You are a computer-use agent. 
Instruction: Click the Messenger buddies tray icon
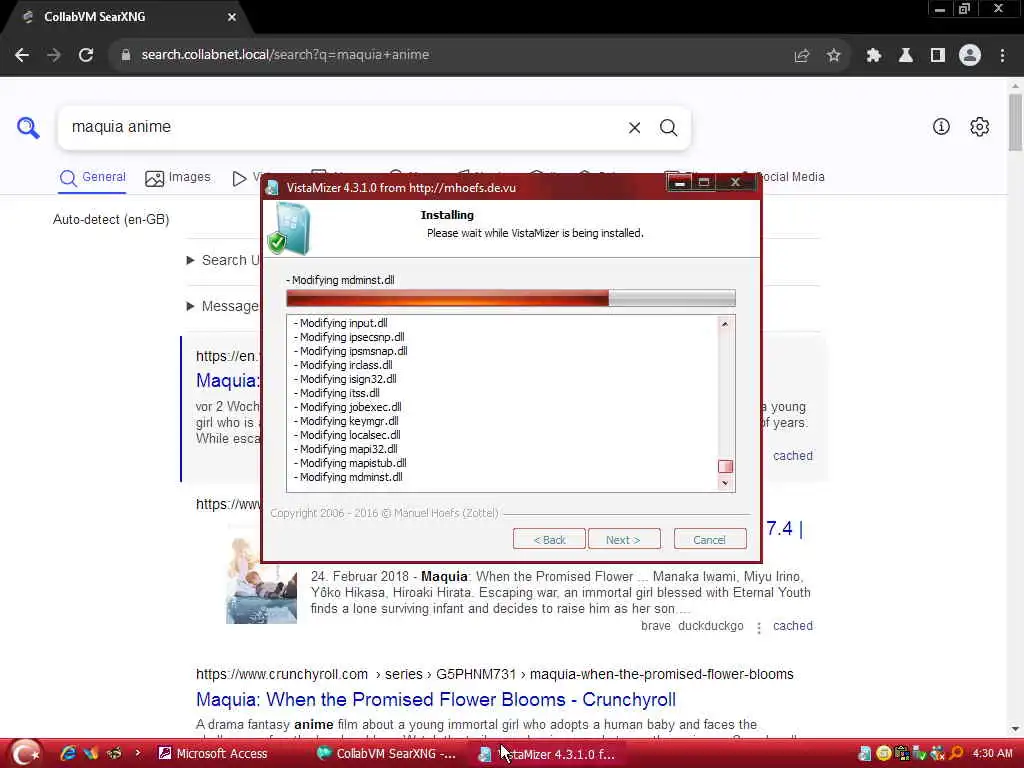[938, 753]
